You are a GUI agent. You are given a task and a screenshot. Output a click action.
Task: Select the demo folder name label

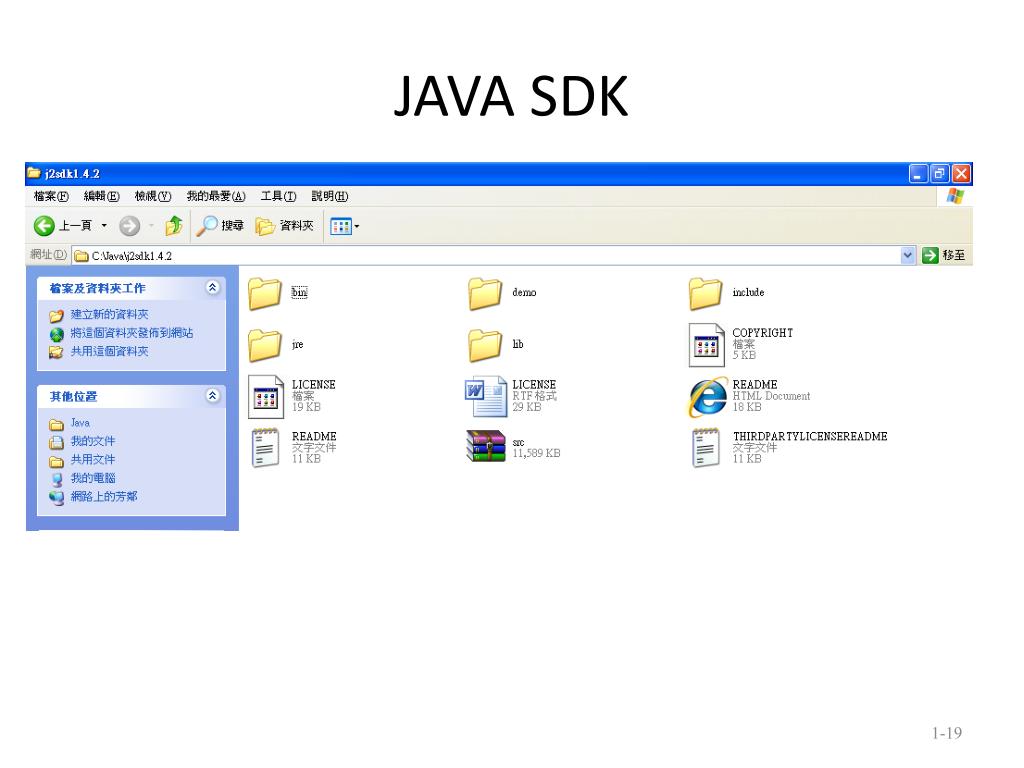coord(524,293)
